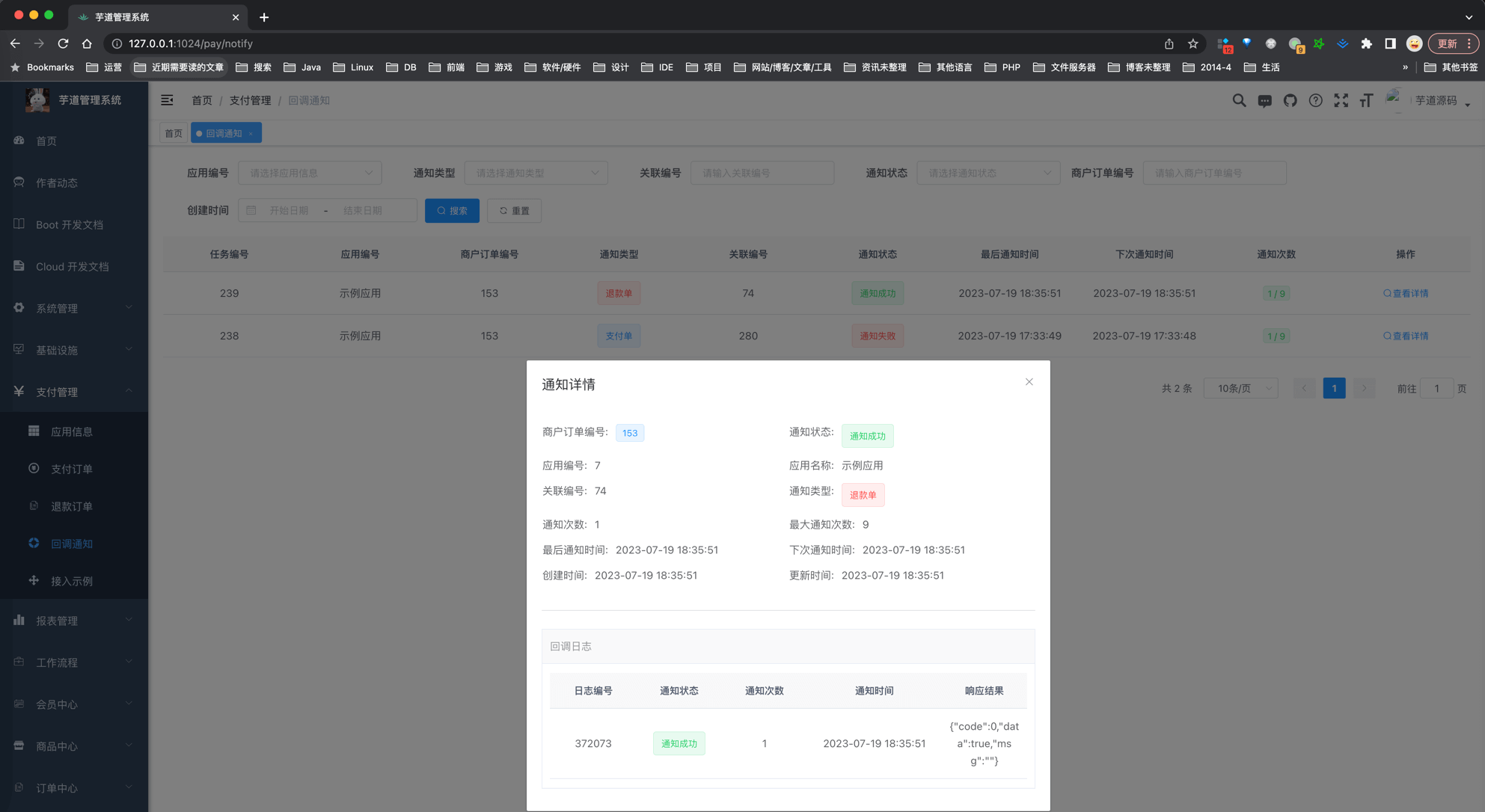Open the GitHub icon in header
The image size is (1485, 812).
[x=1290, y=100]
